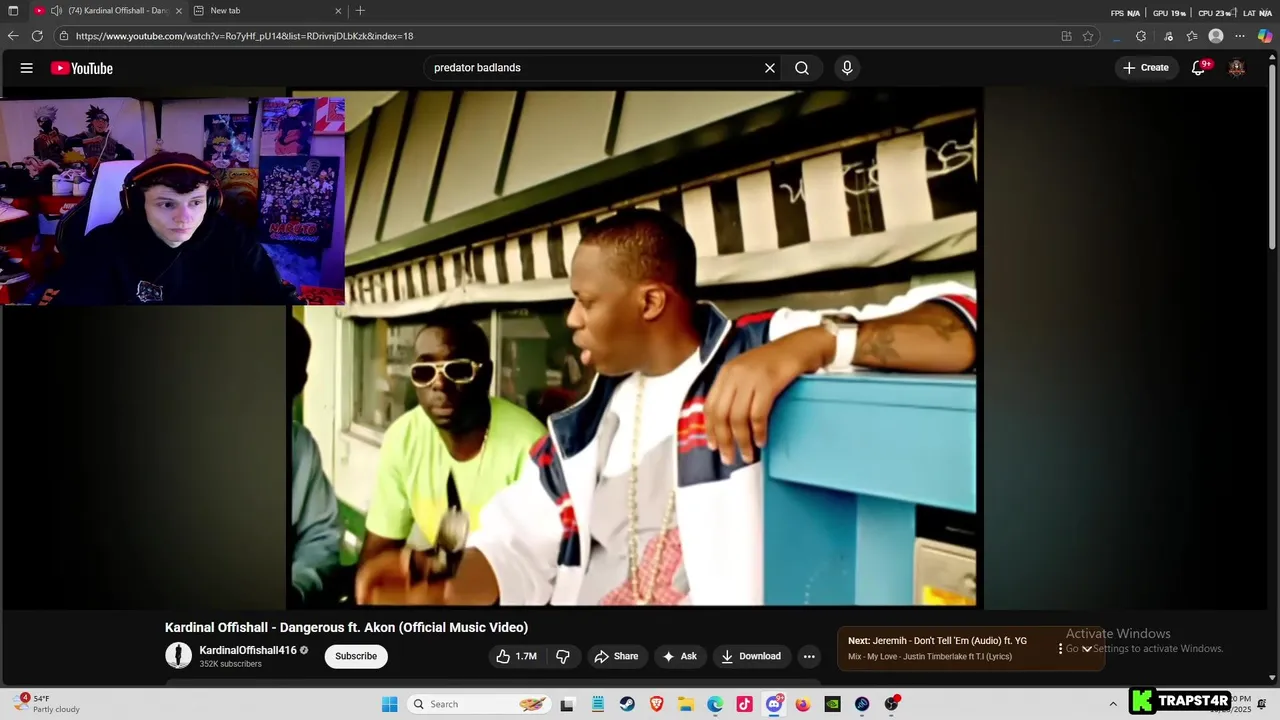
Task: Refresh the page
Action: pos(37,36)
